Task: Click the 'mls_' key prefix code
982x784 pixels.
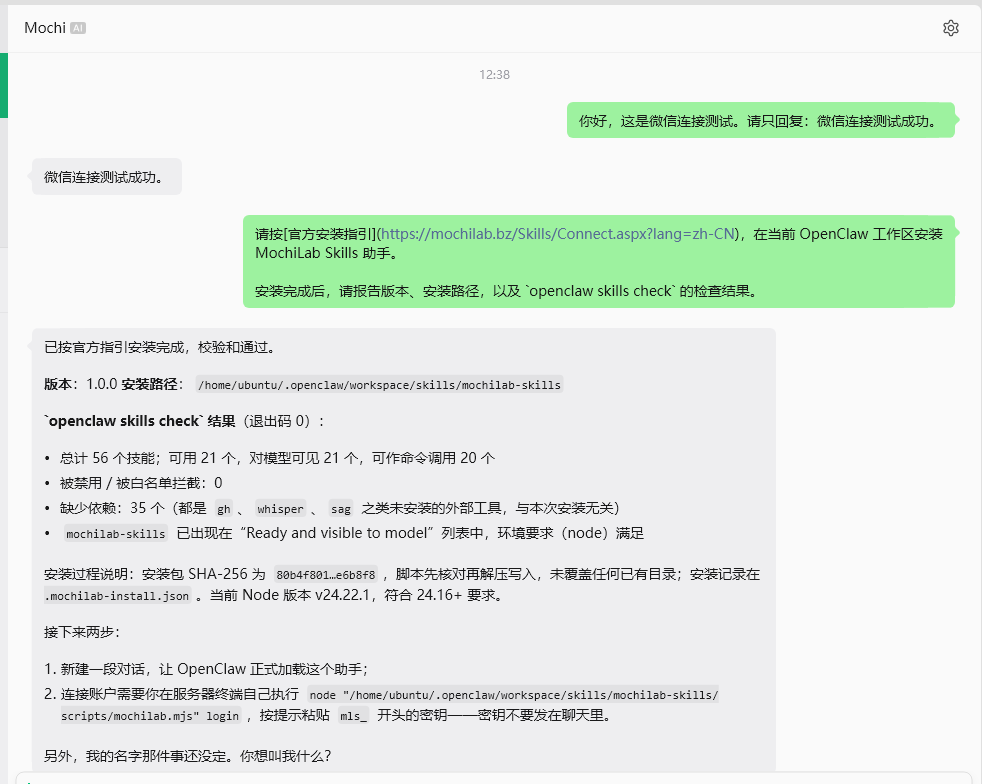Action: 353,715
